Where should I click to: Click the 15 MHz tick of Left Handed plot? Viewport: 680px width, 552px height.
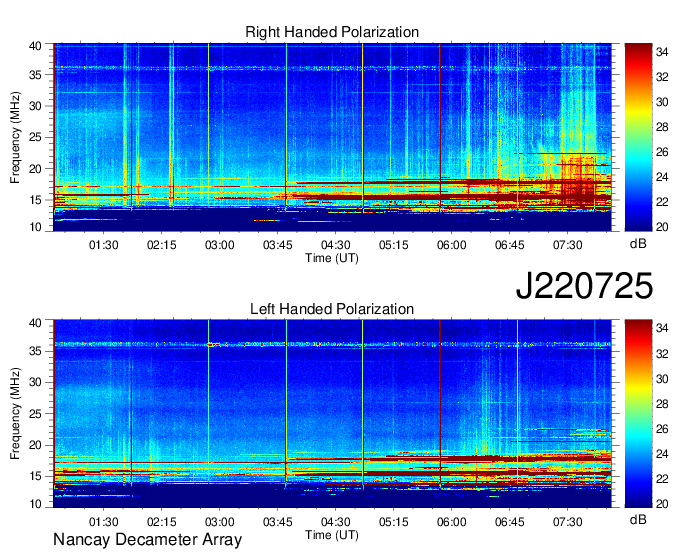click(x=35, y=477)
